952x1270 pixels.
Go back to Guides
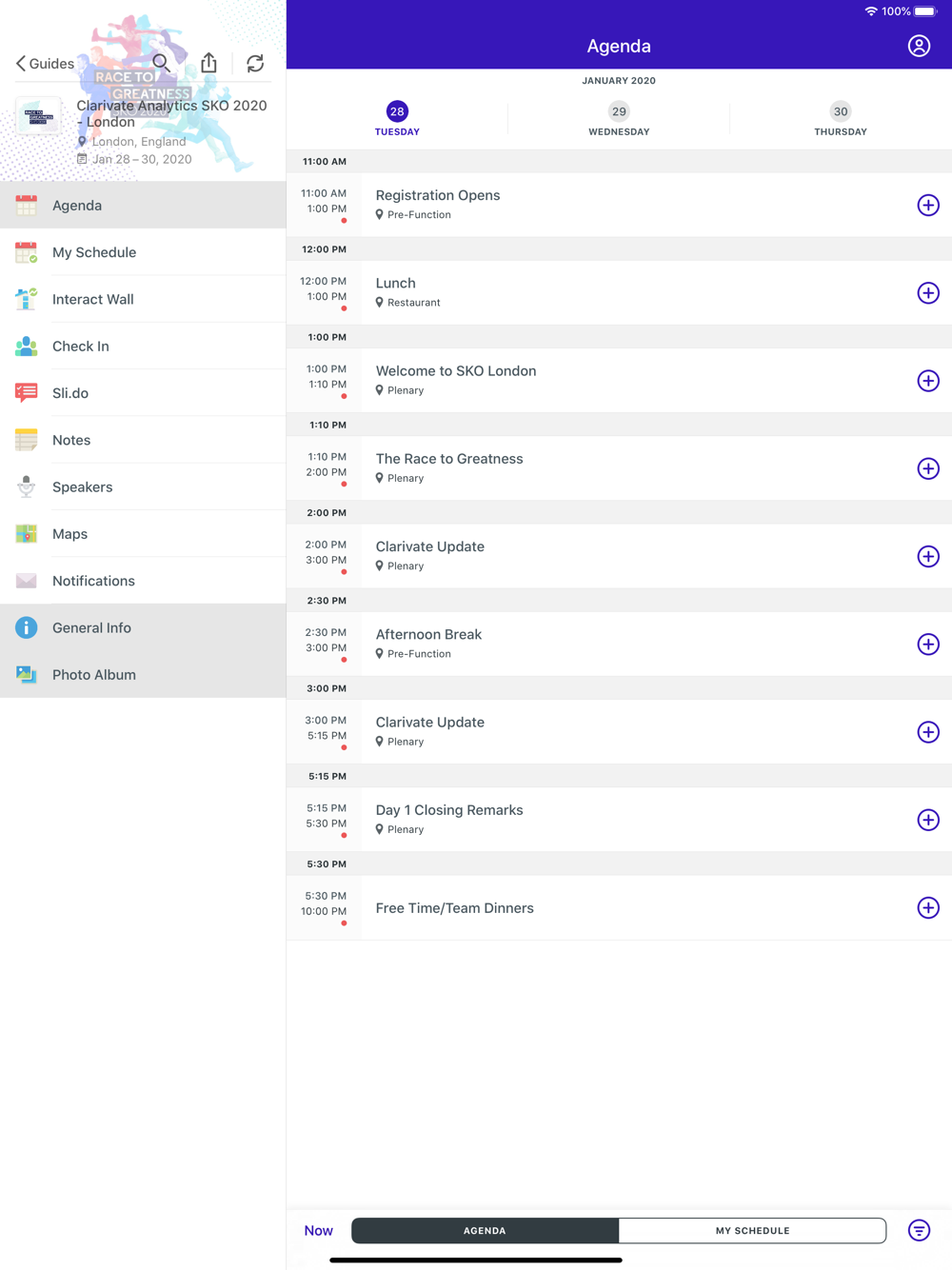click(45, 64)
